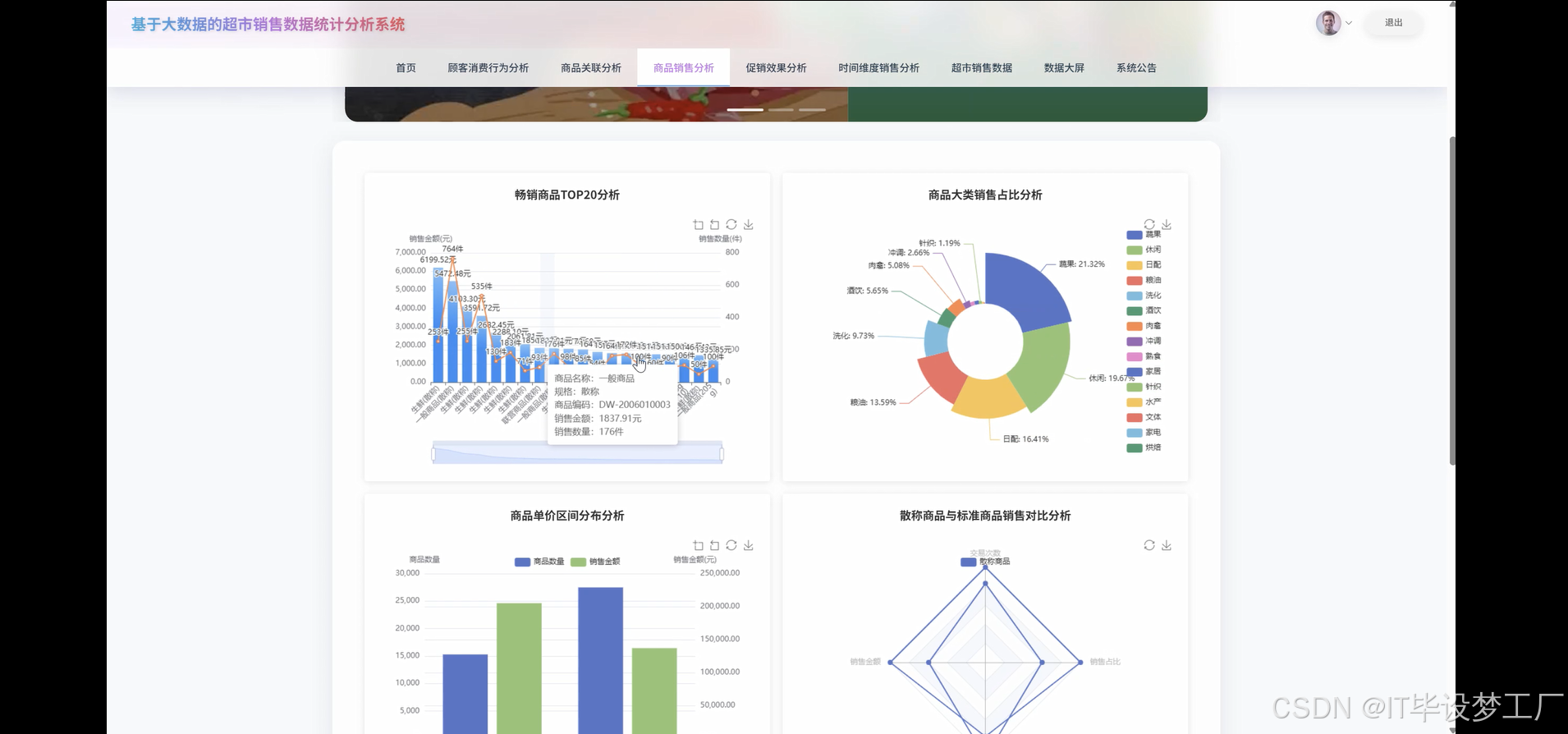Activate area zoom on 商品单价区间分布 chart

click(x=698, y=546)
